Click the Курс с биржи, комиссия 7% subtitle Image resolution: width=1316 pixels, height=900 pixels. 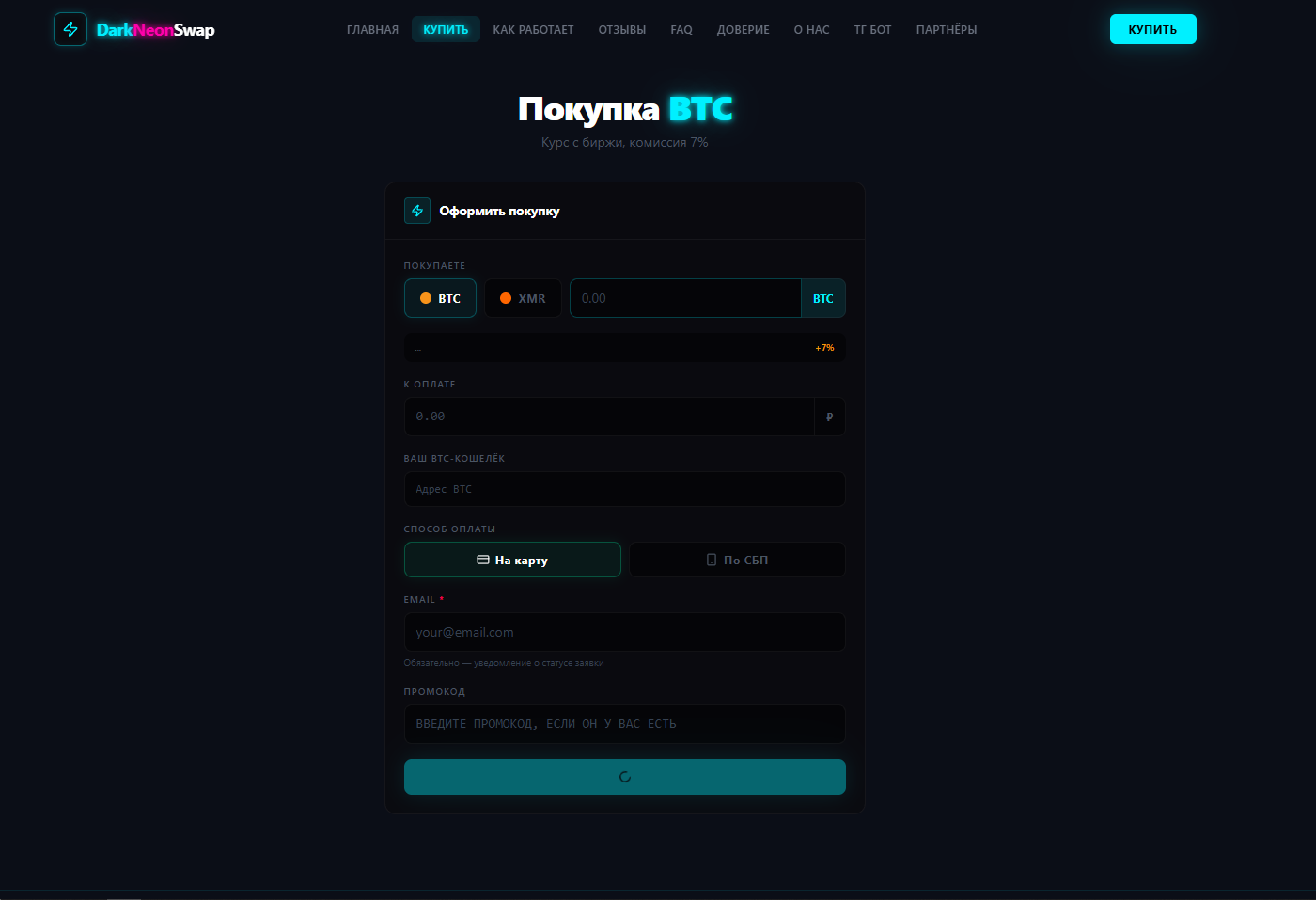(x=625, y=142)
